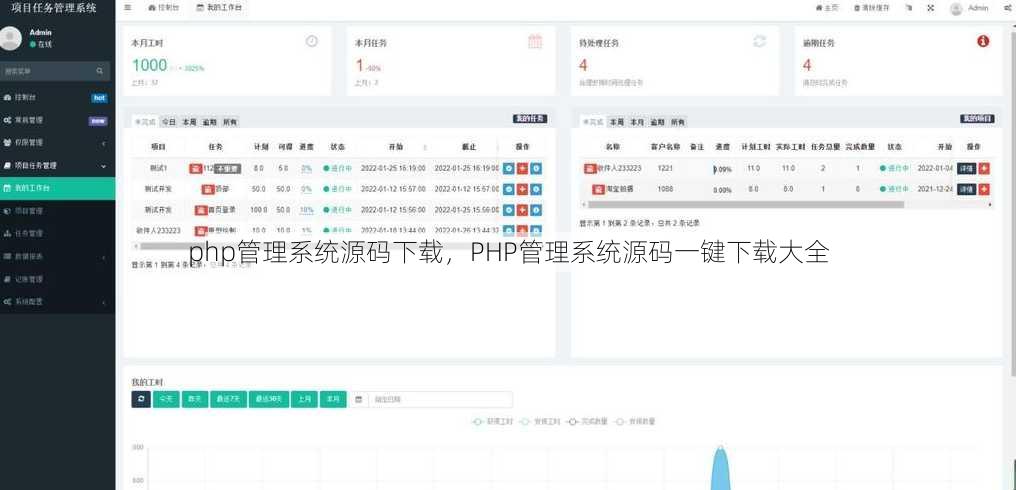
Task: Sort tasks by 开始 column sort arrow
Action: pos(425,148)
